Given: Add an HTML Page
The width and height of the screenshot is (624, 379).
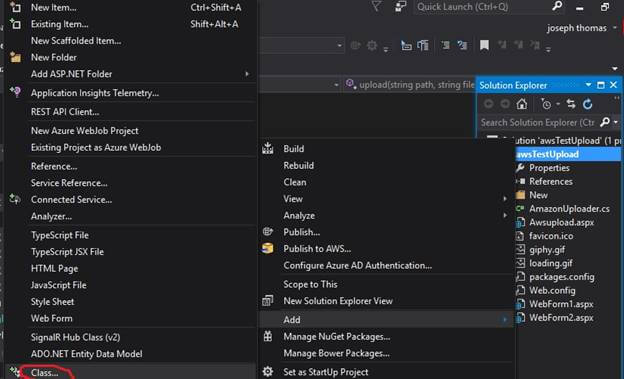Looking at the screenshot, I should pos(54,268).
